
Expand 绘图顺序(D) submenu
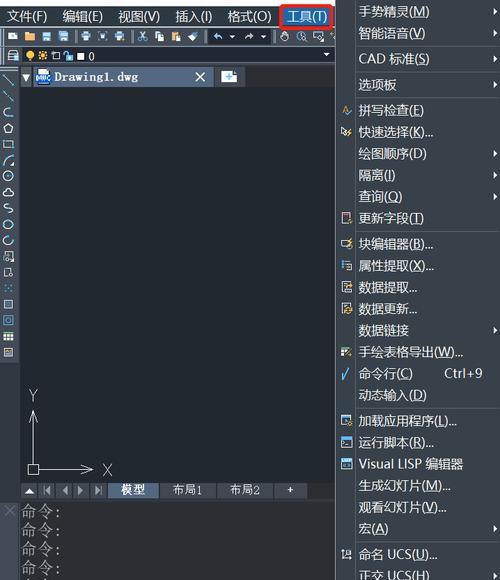coord(419,154)
